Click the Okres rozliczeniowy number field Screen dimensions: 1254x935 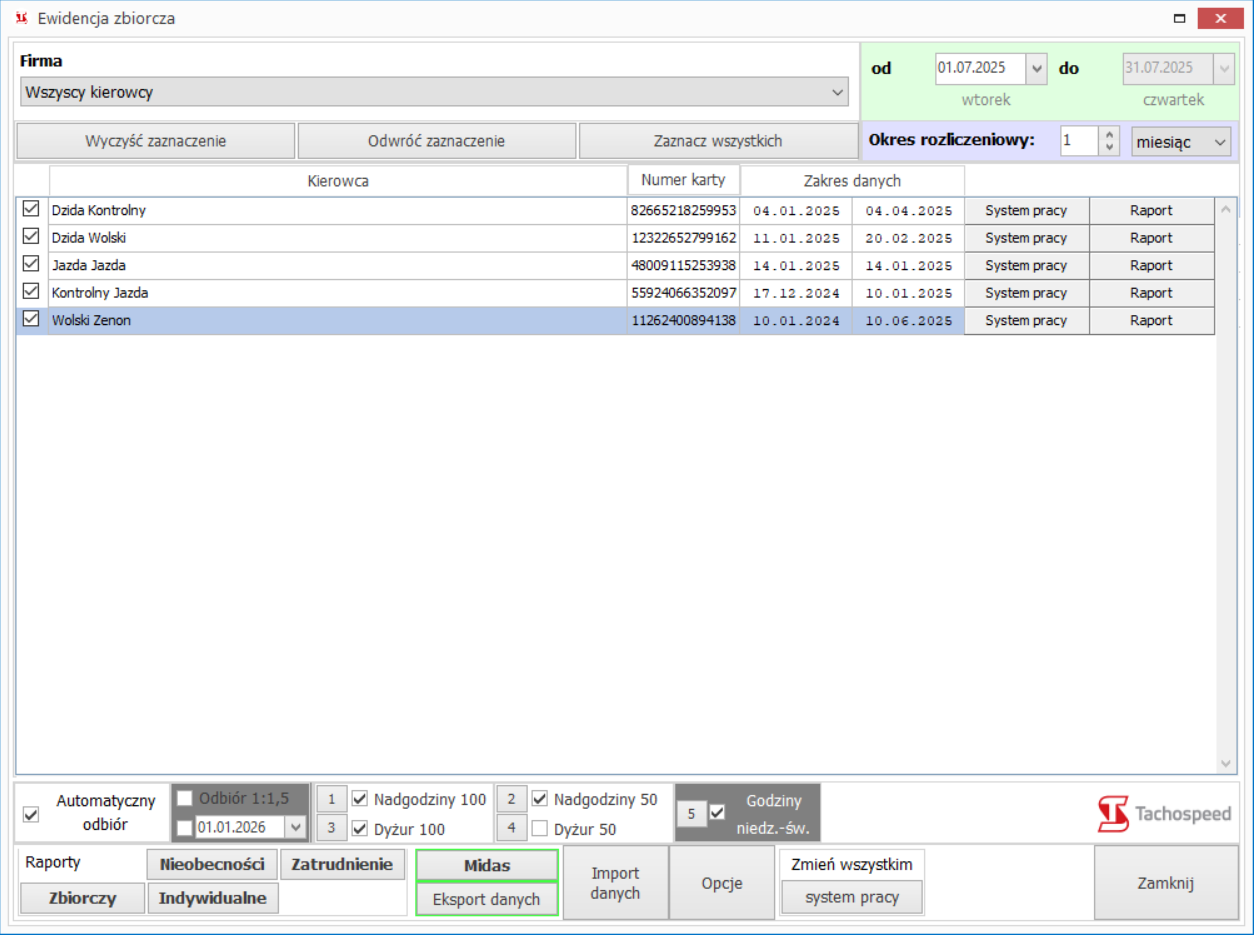pyautogui.click(x=1080, y=142)
